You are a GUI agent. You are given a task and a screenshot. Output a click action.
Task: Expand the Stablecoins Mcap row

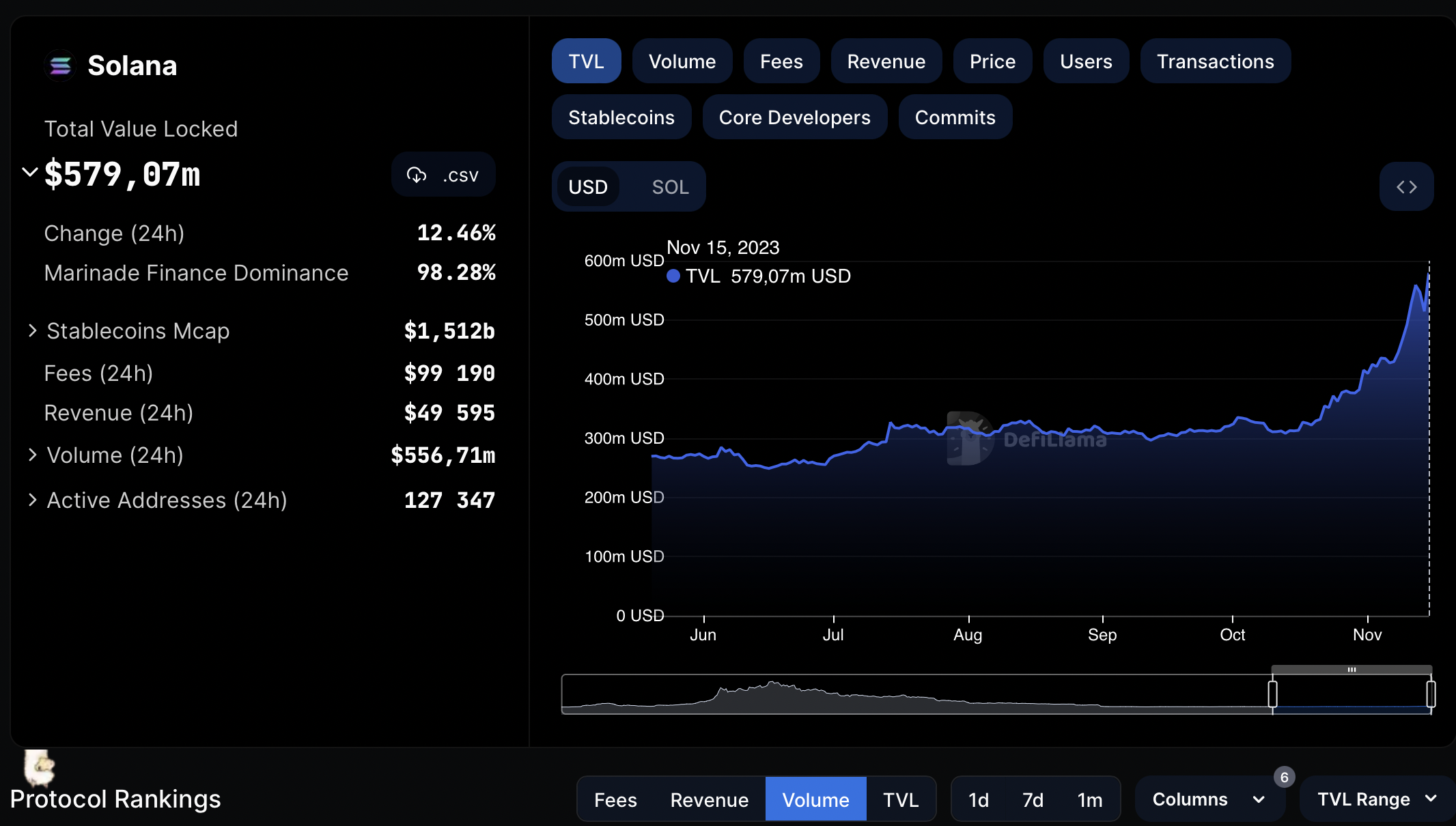click(32, 331)
